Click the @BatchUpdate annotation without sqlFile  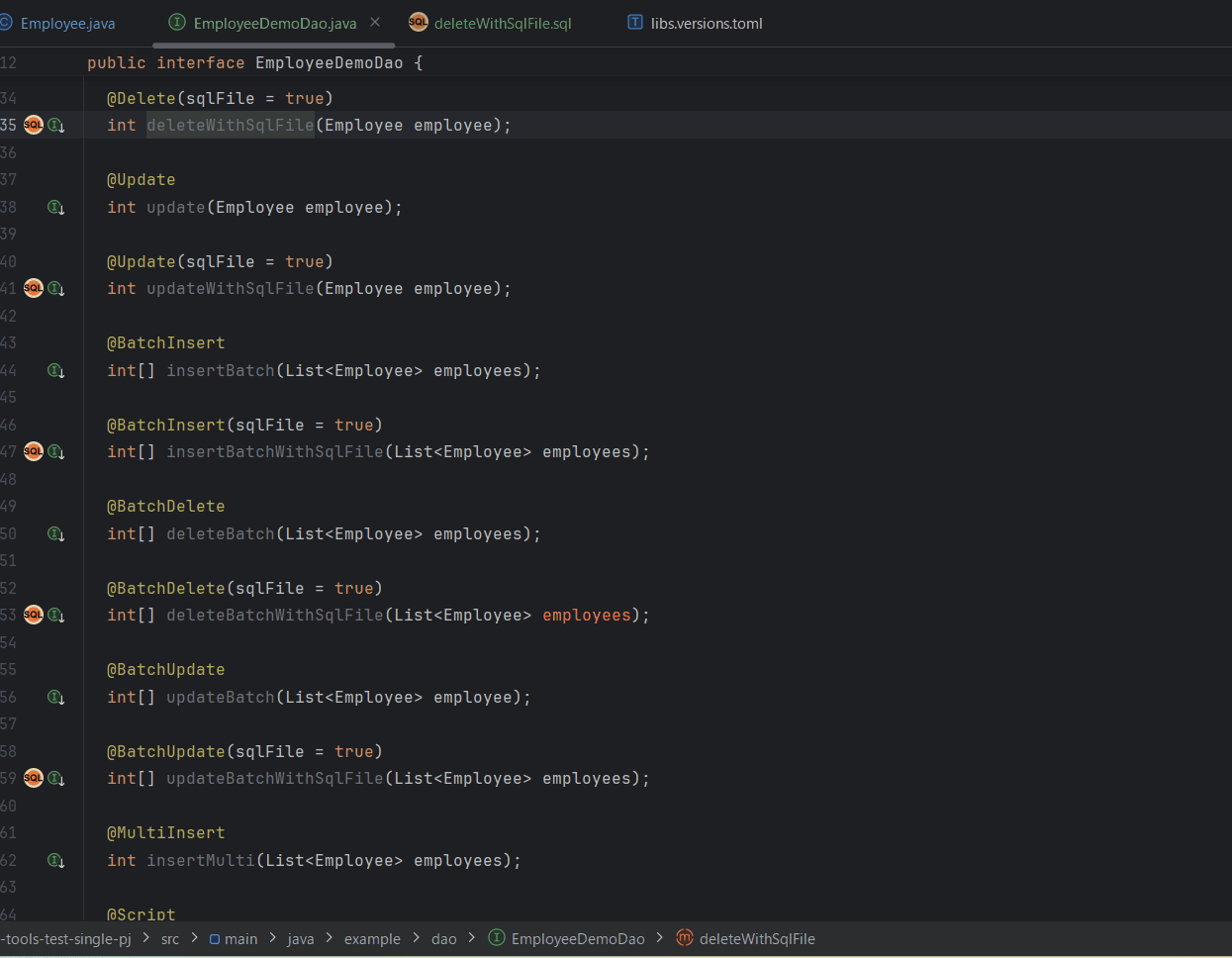point(166,669)
